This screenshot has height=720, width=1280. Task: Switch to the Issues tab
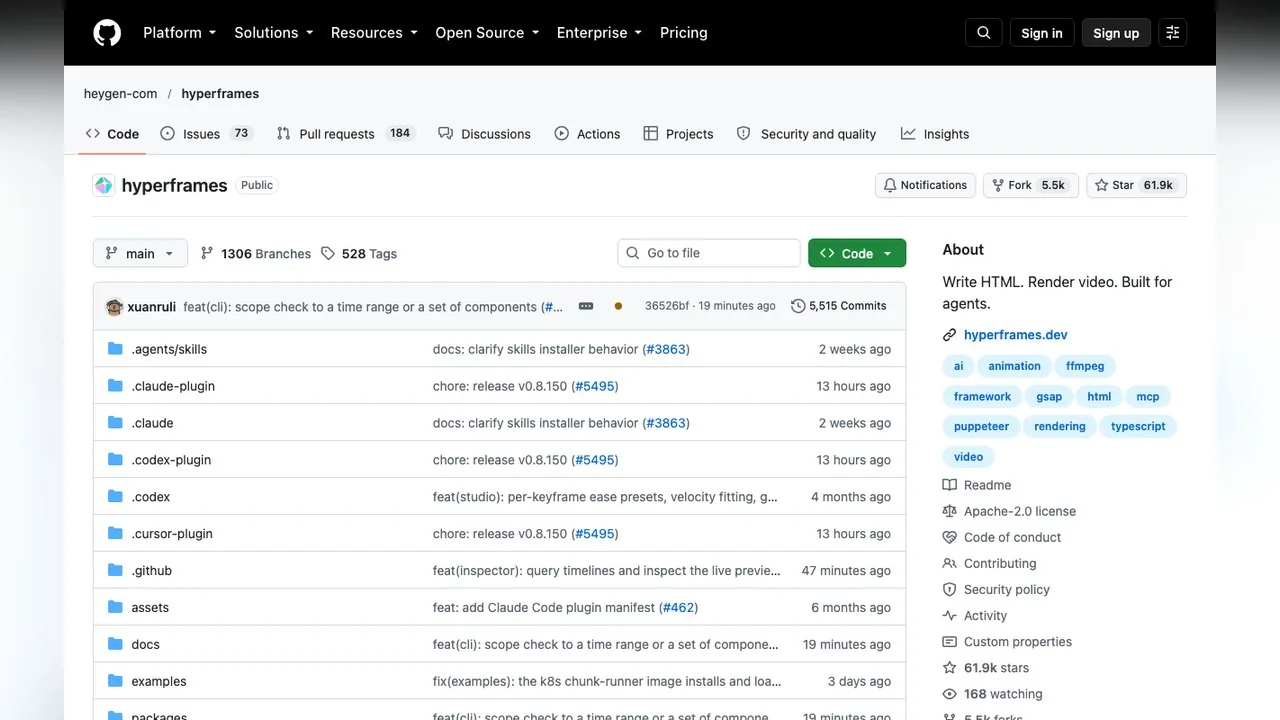coord(207,134)
